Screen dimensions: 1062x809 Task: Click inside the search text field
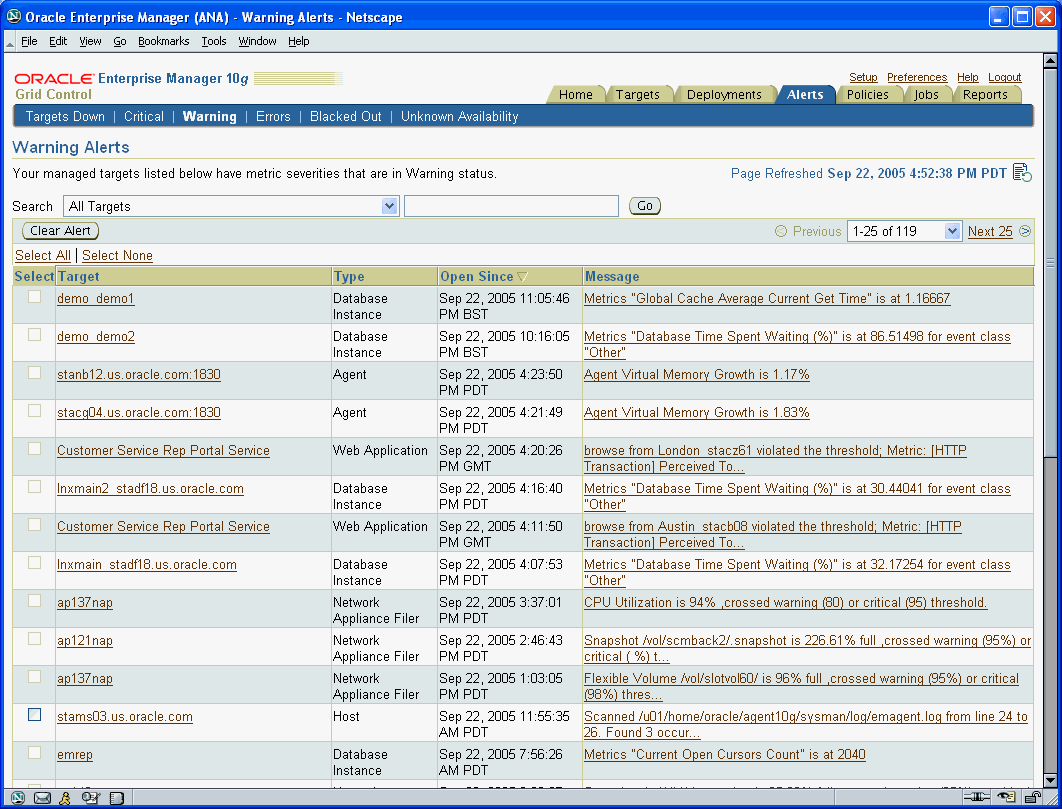click(x=510, y=205)
